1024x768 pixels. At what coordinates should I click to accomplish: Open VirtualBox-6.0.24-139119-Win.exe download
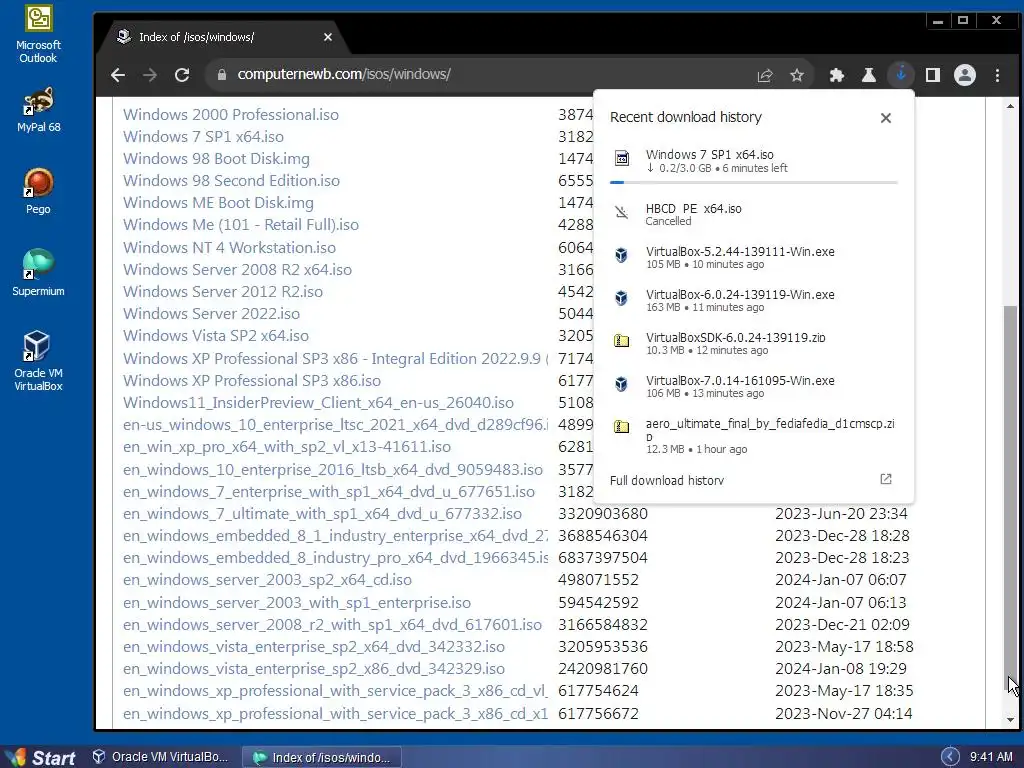(x=754, y=300)
